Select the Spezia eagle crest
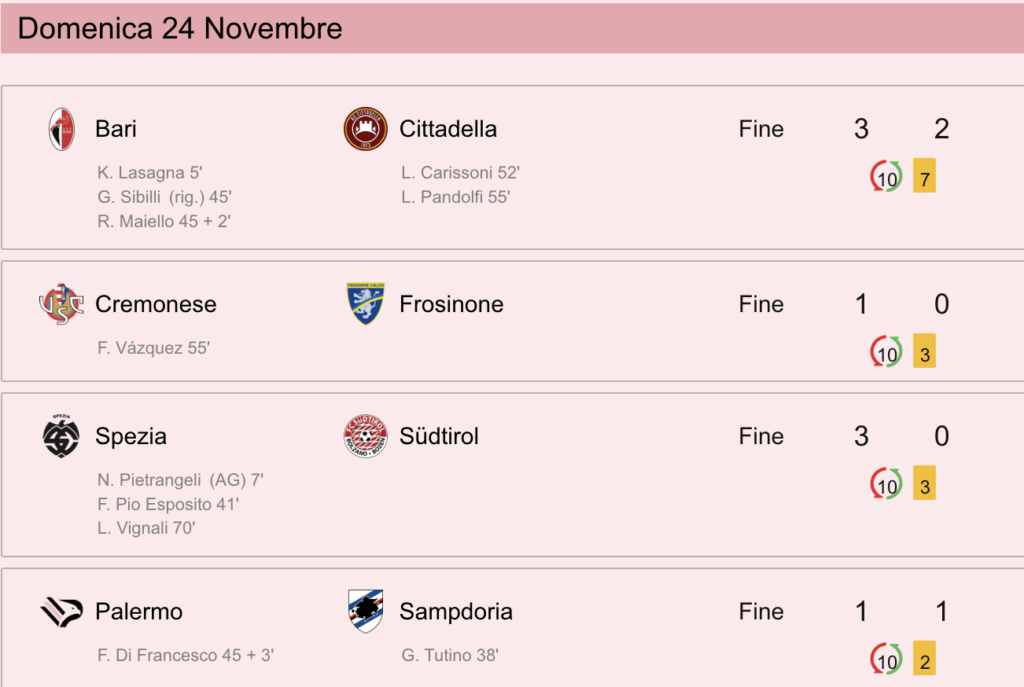Image resolution: width=1024 pixels, height=687 pixels. point(61,436)
